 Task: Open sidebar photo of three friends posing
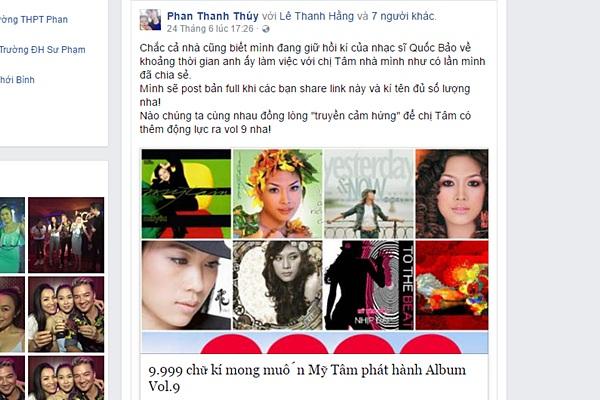(x=66, y=315)
